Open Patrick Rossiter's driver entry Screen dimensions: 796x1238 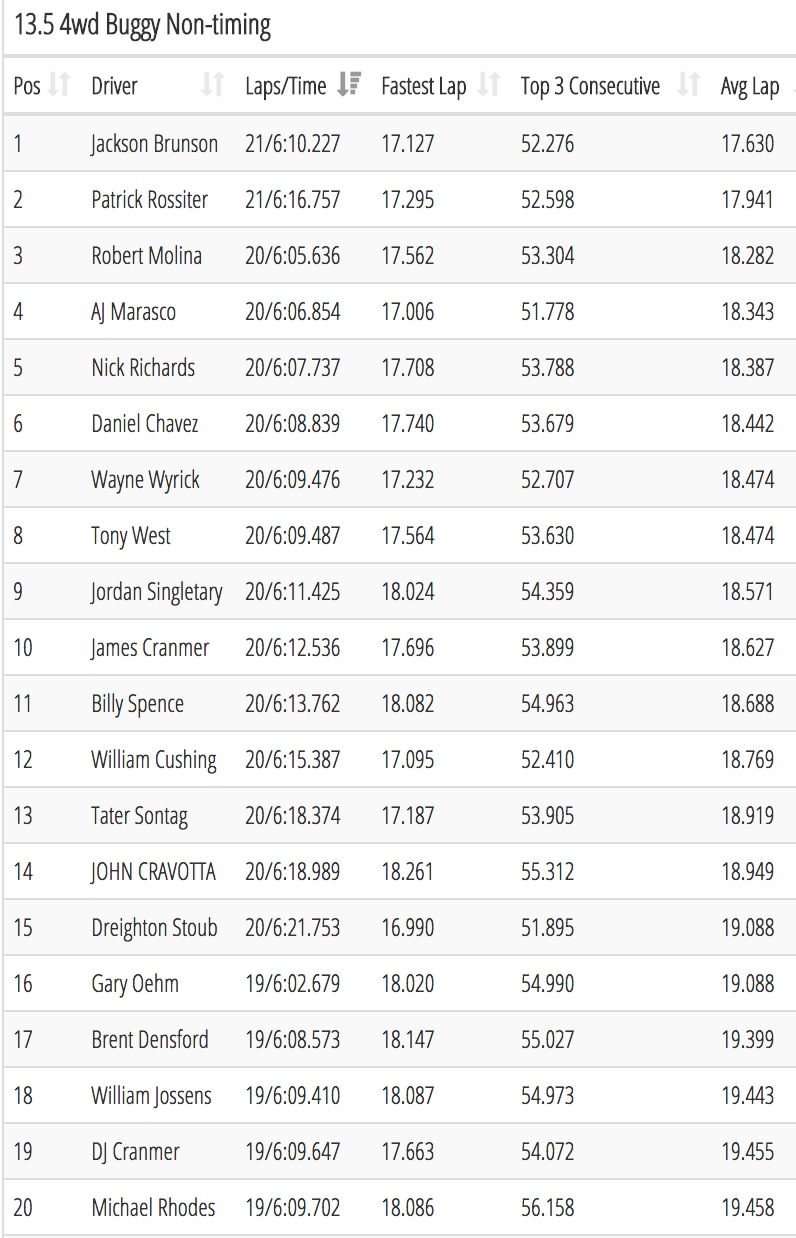150,200
